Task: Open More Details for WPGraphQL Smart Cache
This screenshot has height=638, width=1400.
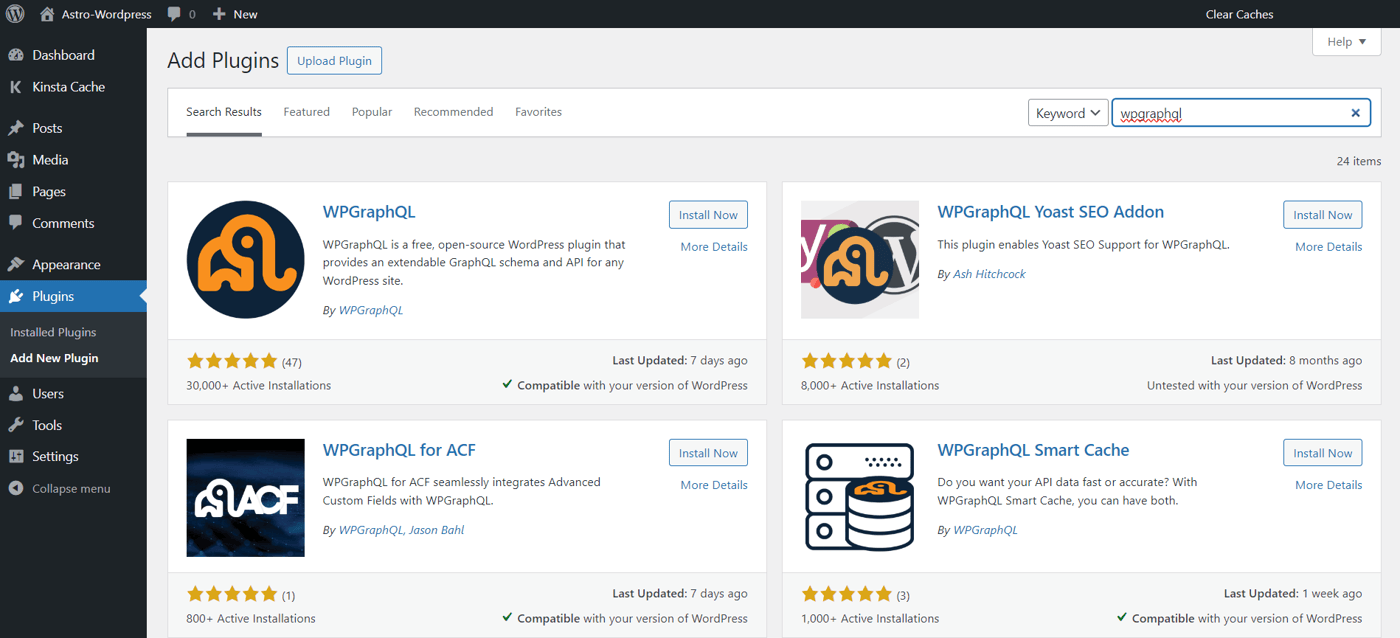Action: (1328, 484)
